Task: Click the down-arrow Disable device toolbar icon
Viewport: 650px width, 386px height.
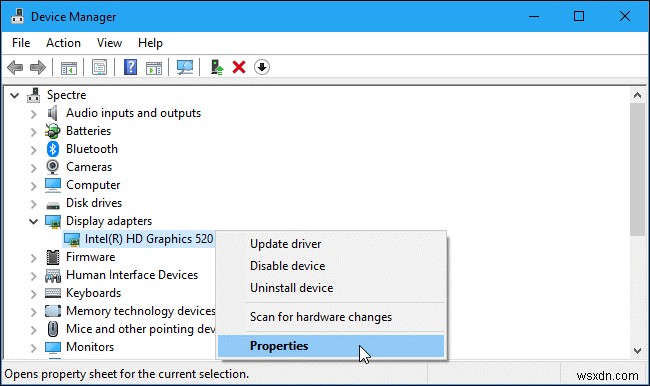Action: click(262, 67)
